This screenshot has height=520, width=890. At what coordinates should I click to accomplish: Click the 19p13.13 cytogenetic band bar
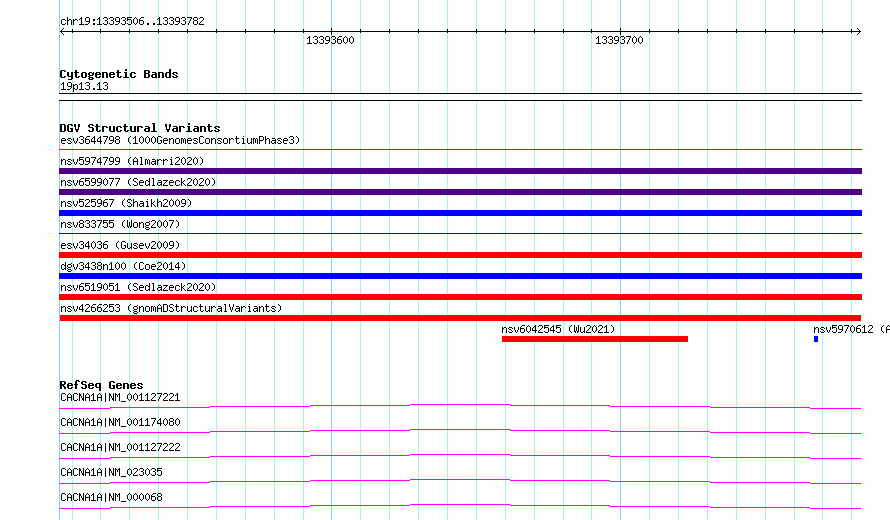pos(460,97)
